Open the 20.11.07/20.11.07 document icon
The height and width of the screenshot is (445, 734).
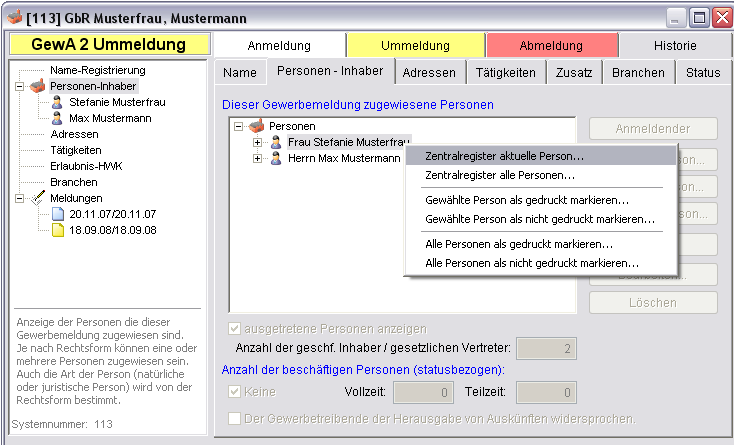click(58, 214)
